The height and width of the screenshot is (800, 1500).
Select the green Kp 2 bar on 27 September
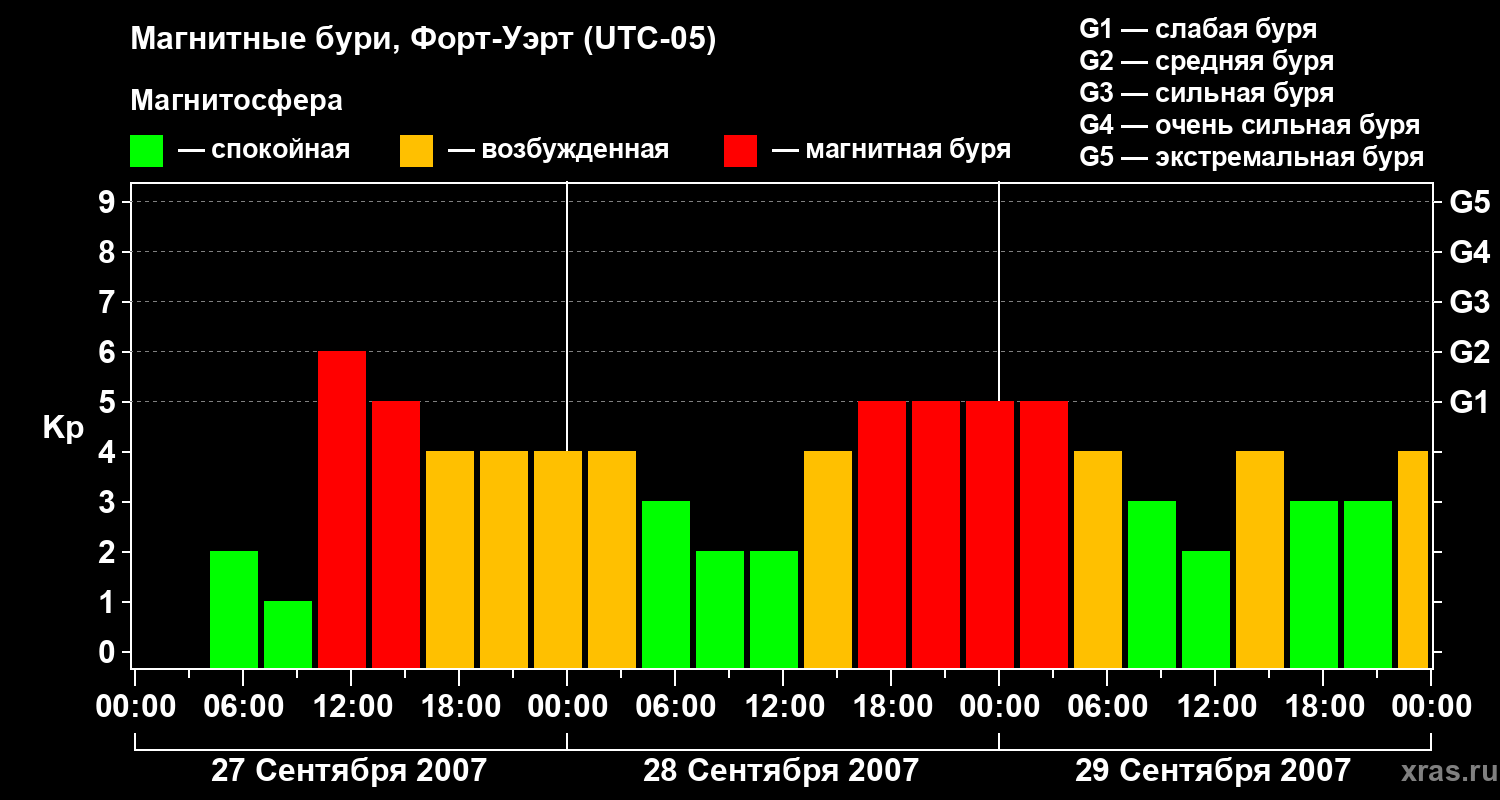pos(234,609)
